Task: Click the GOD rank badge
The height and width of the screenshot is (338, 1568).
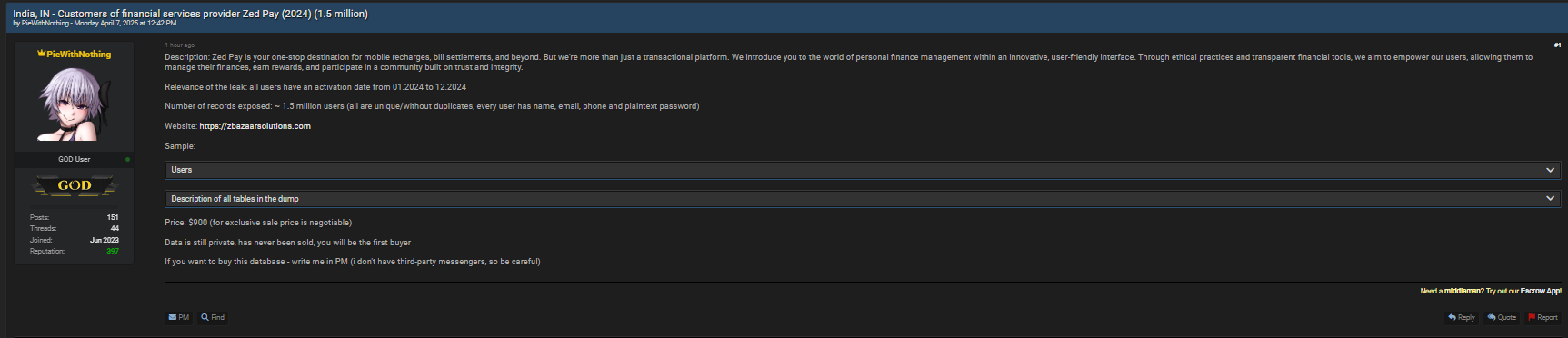Action: click(x=75, y=185)
